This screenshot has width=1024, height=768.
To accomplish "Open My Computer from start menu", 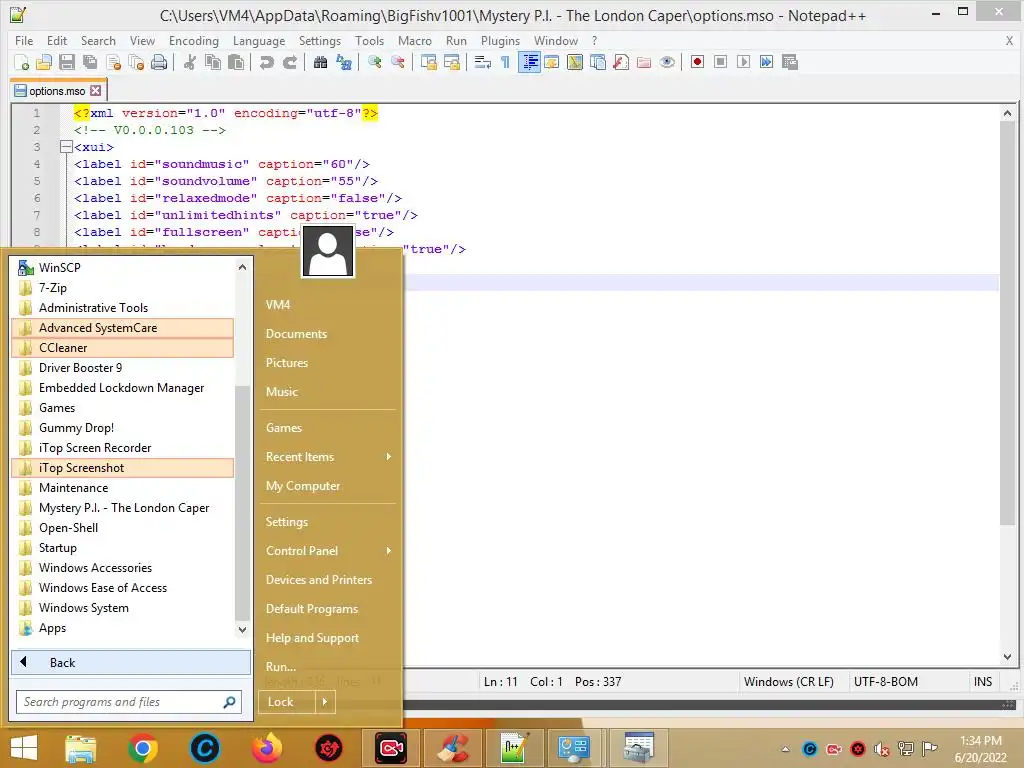I will (302, 486).
